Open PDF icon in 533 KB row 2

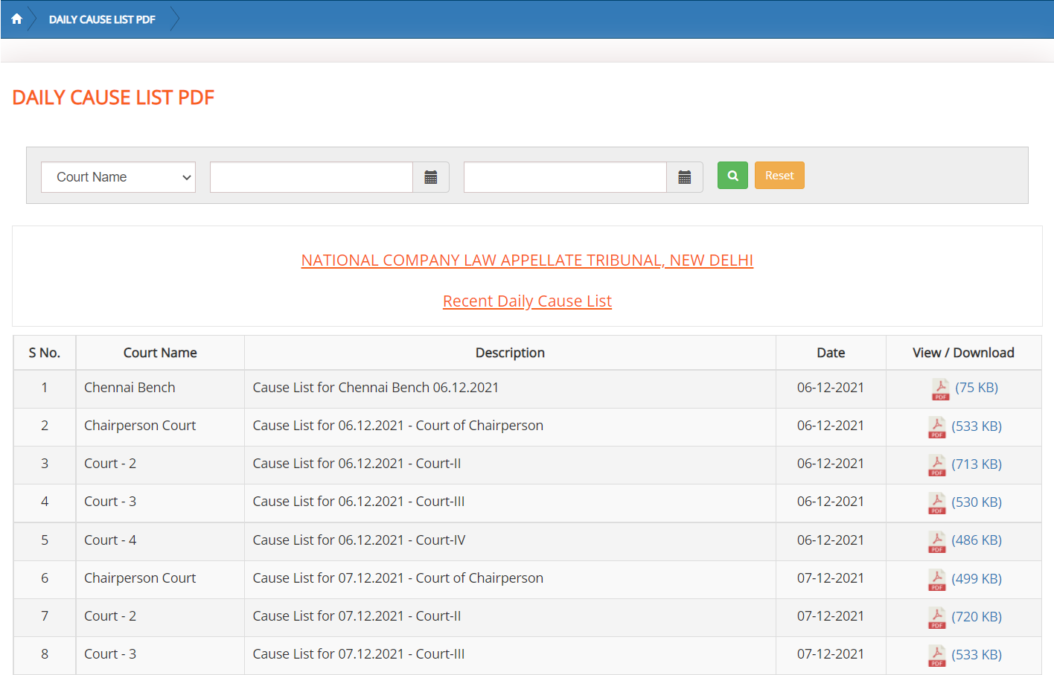936,426
